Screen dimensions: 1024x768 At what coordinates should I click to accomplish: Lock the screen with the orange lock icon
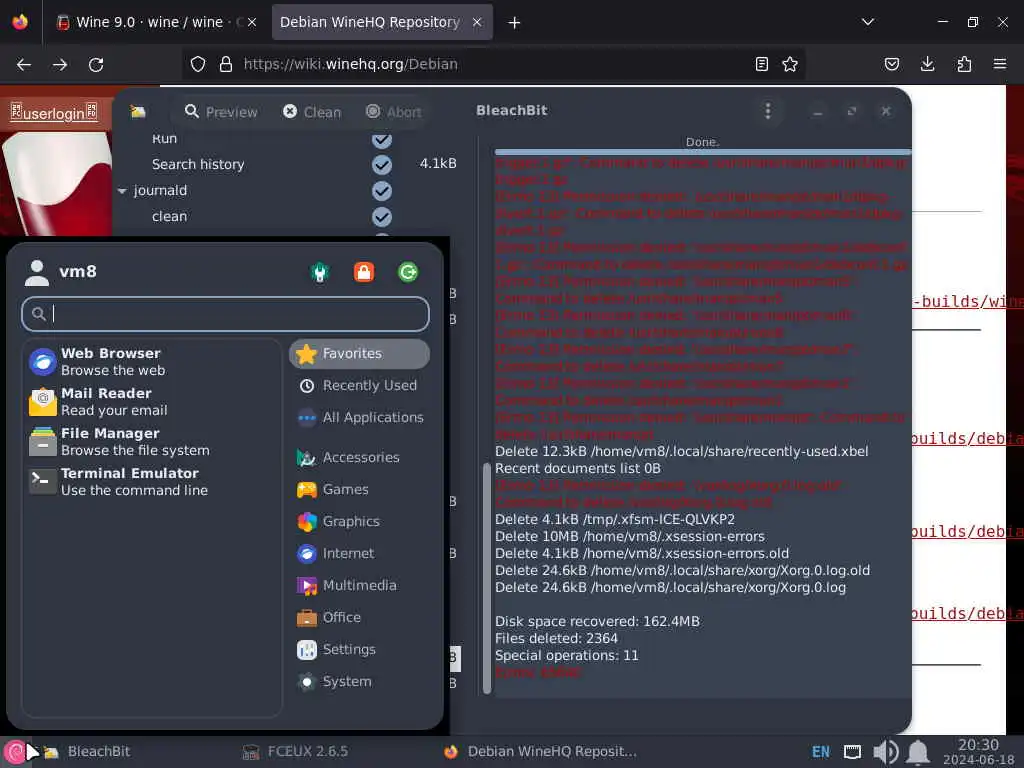tap(364, 272)
